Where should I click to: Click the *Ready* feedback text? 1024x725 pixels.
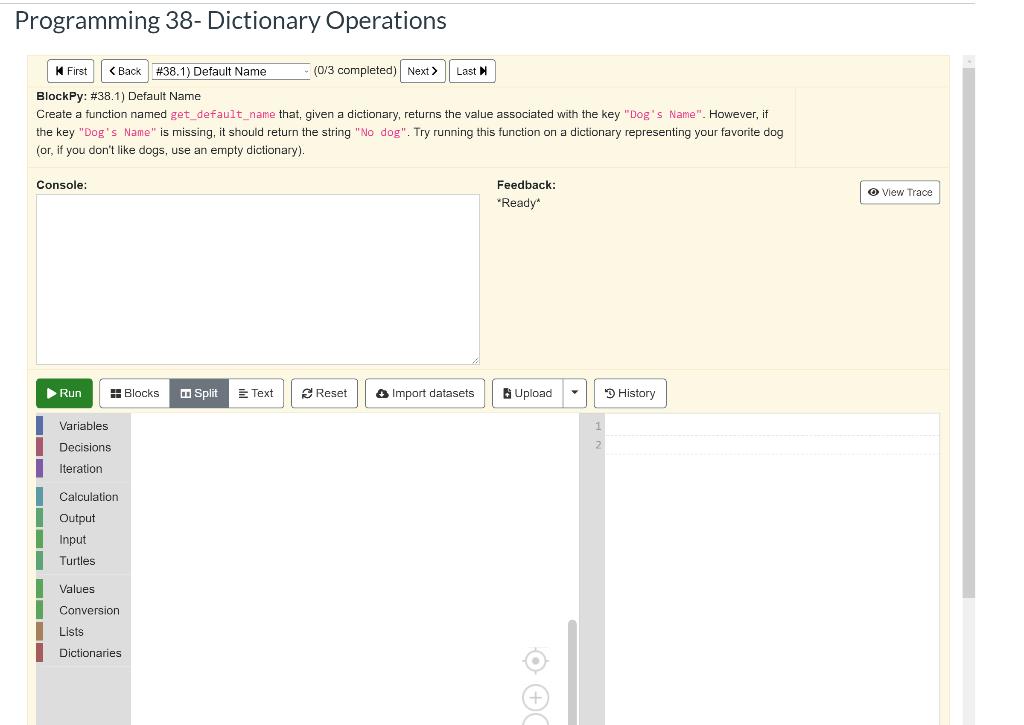point(519,203)
